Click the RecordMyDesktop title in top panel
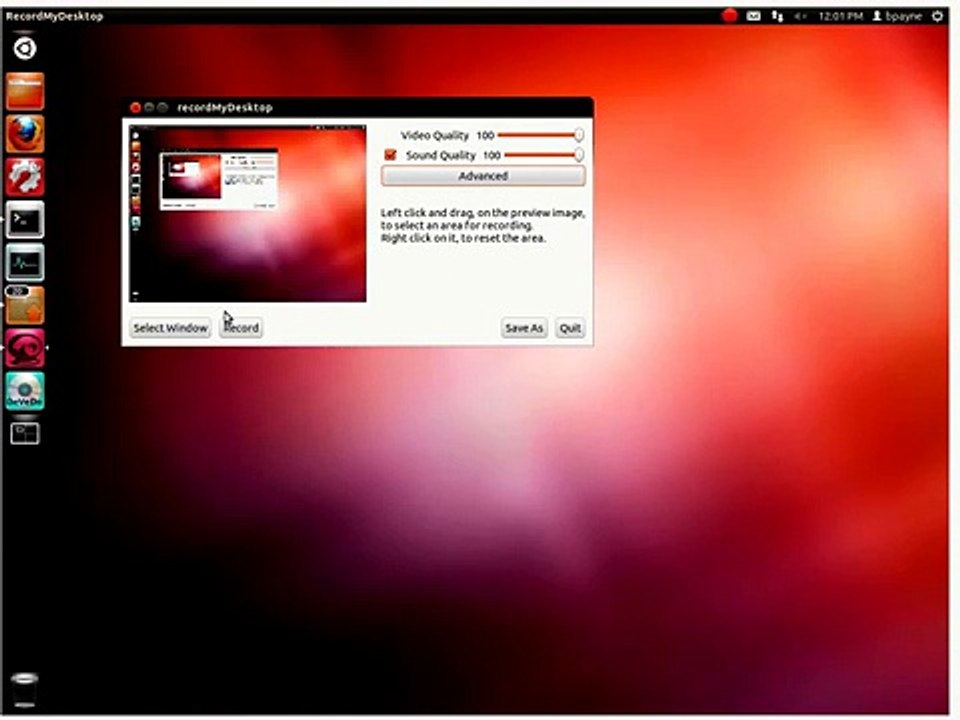This screenshot has width=960, height=720. (54, 17)
